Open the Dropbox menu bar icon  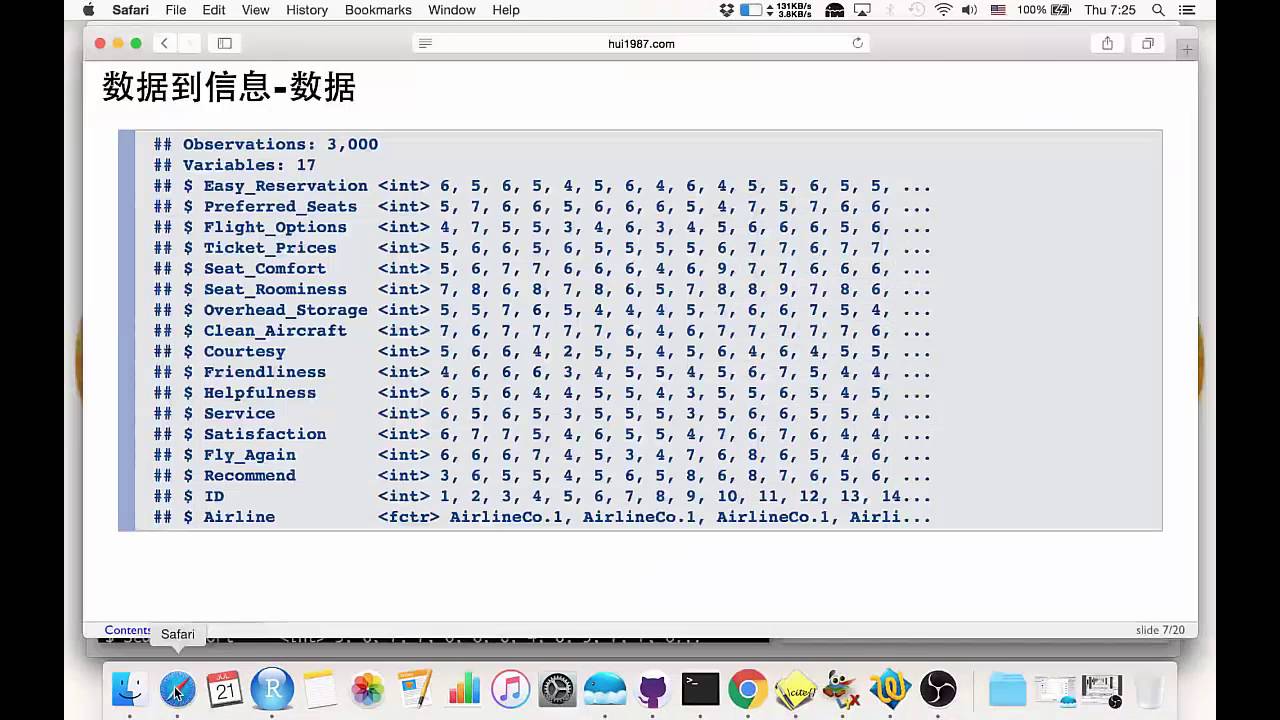pyautogui.click(x=727, y=10)
